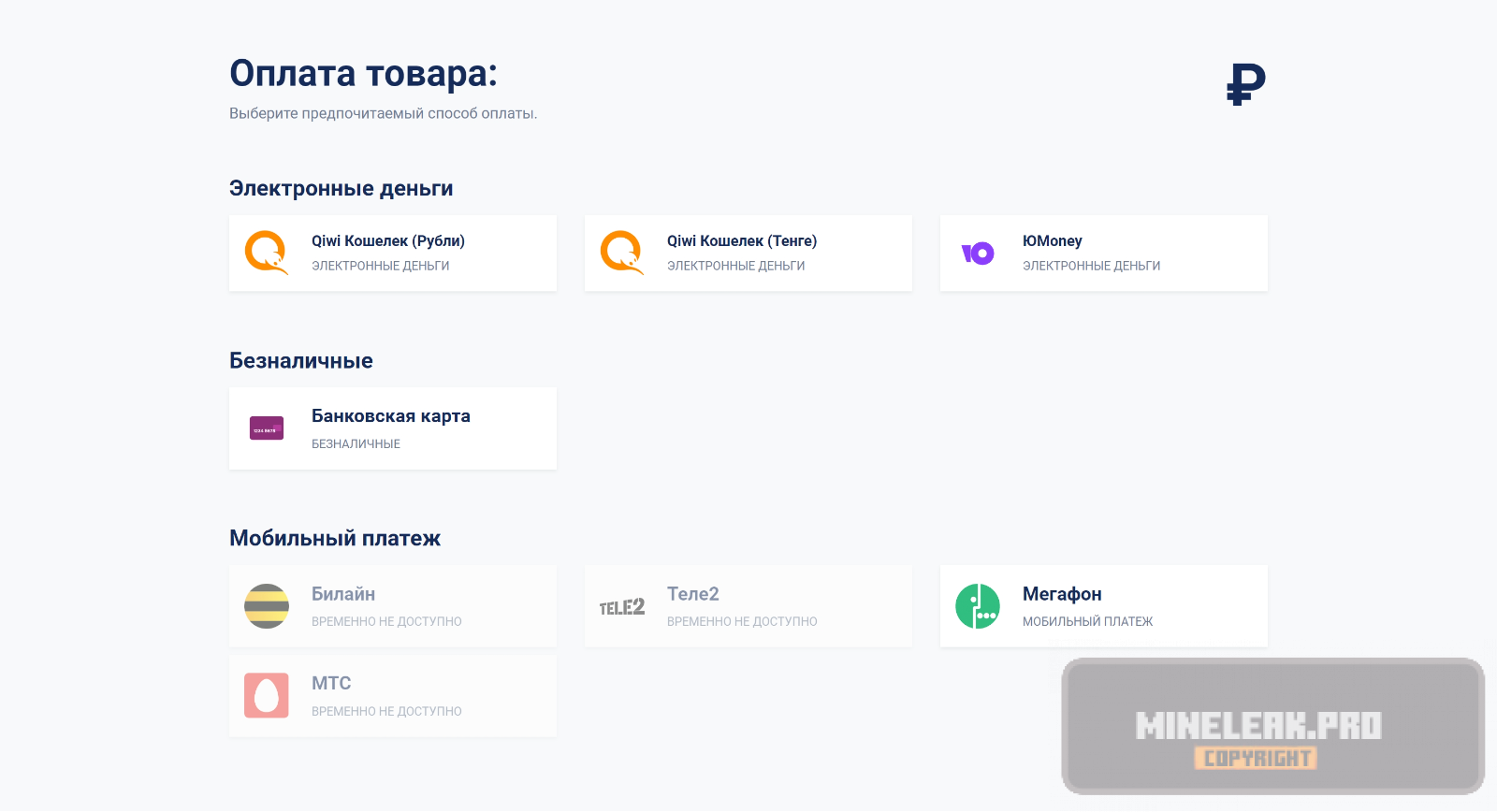The image size is (1497, 812).
Task: Pay with Банковская карта label
Action: click(391, 416)
